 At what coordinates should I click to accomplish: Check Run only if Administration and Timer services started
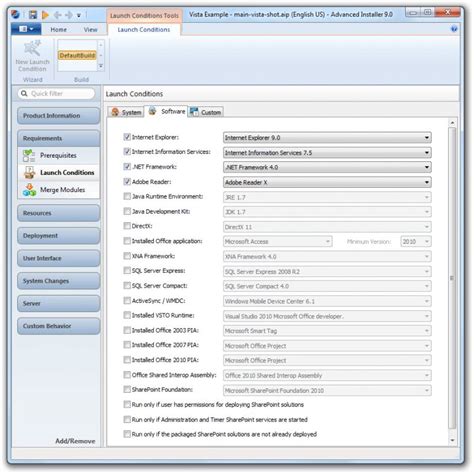[x=127, y=419]
